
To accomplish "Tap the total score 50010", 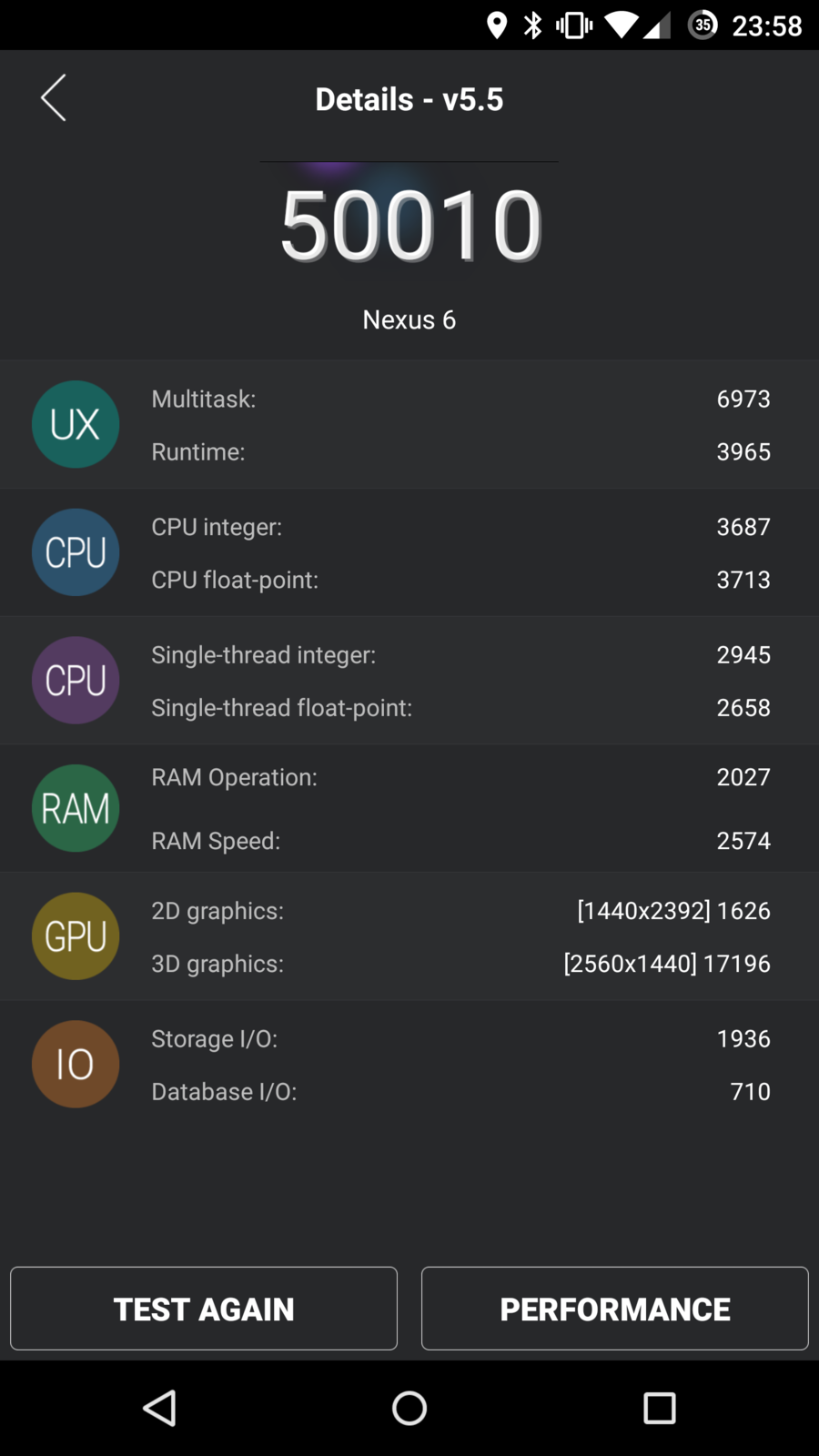I will coord(410,226).
